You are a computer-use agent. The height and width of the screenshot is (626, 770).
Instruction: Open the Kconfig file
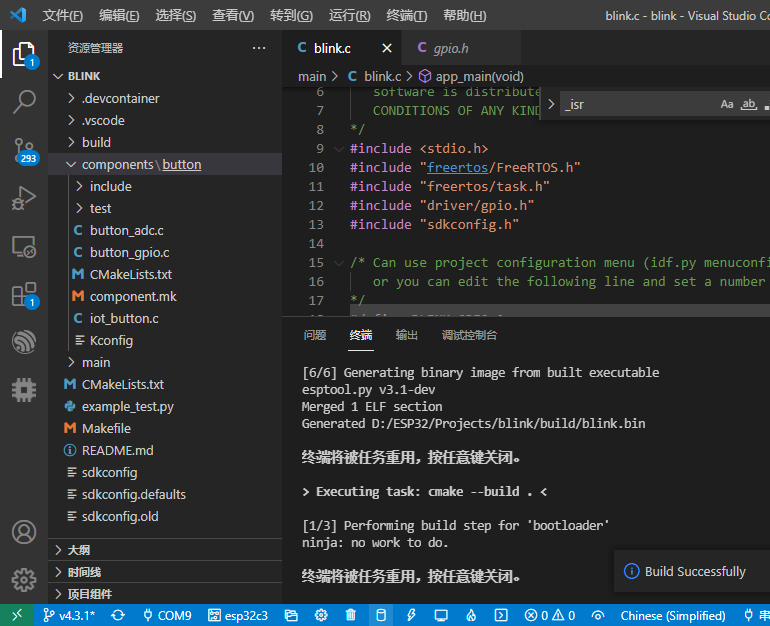coord(165,340)
